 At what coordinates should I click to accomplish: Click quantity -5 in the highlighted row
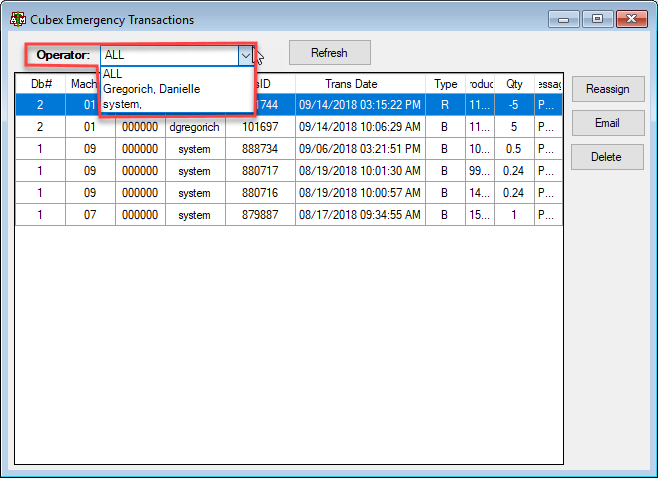[x=514, y=105]
